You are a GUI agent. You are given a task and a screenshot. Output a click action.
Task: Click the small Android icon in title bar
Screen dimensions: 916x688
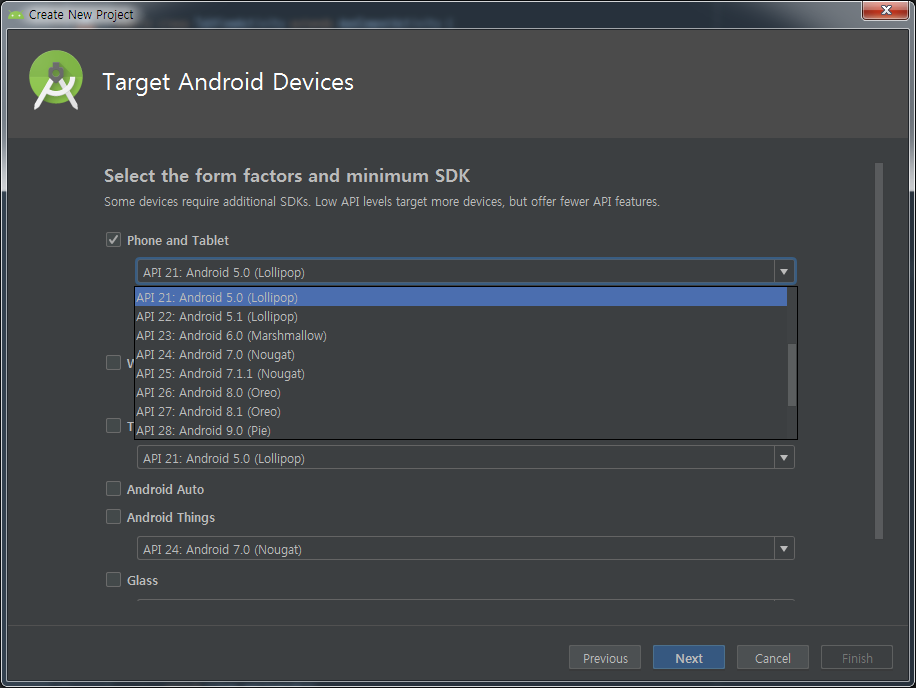tap(16, 15)
